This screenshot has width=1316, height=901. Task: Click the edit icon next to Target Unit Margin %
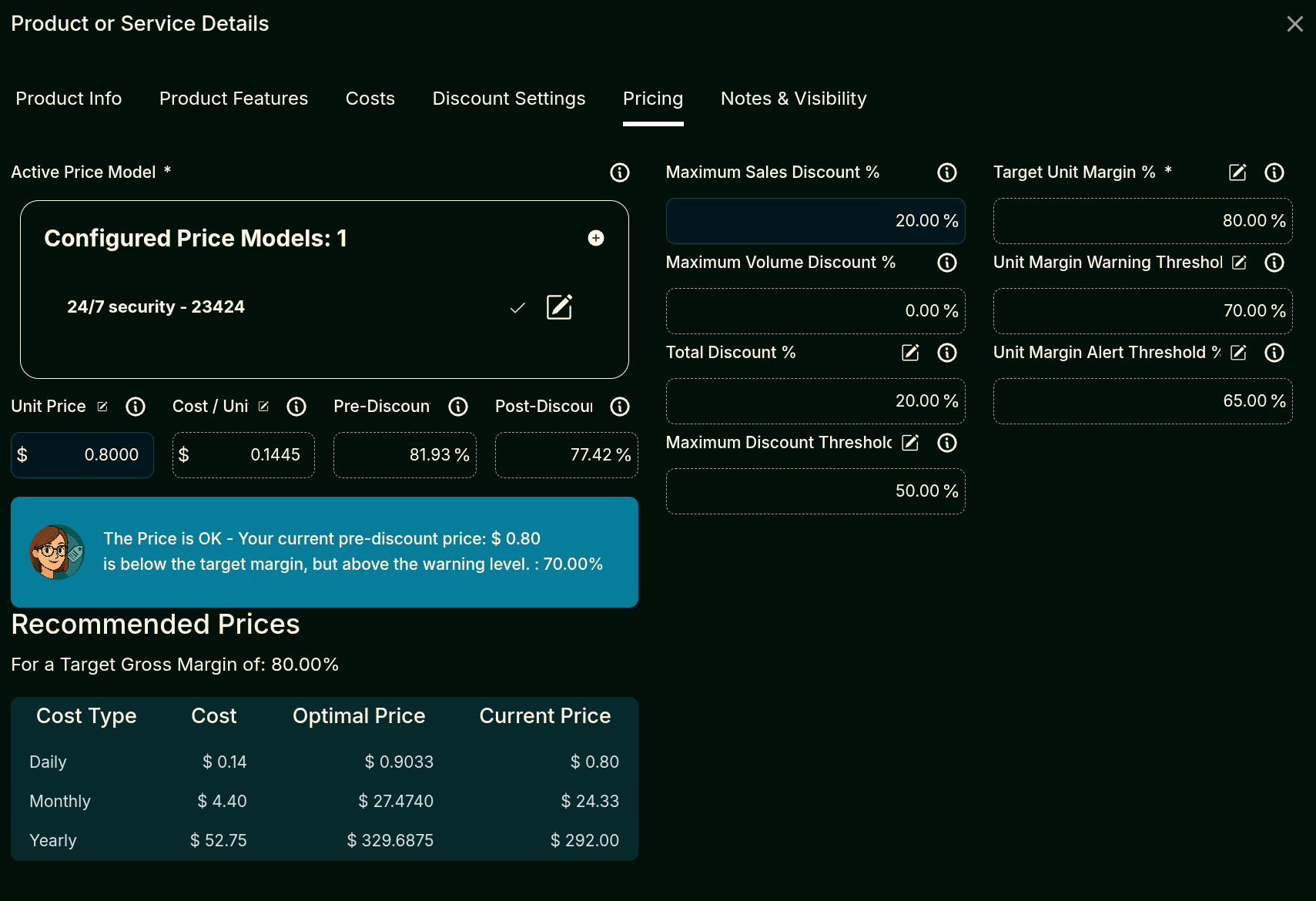click(1237, 172)
